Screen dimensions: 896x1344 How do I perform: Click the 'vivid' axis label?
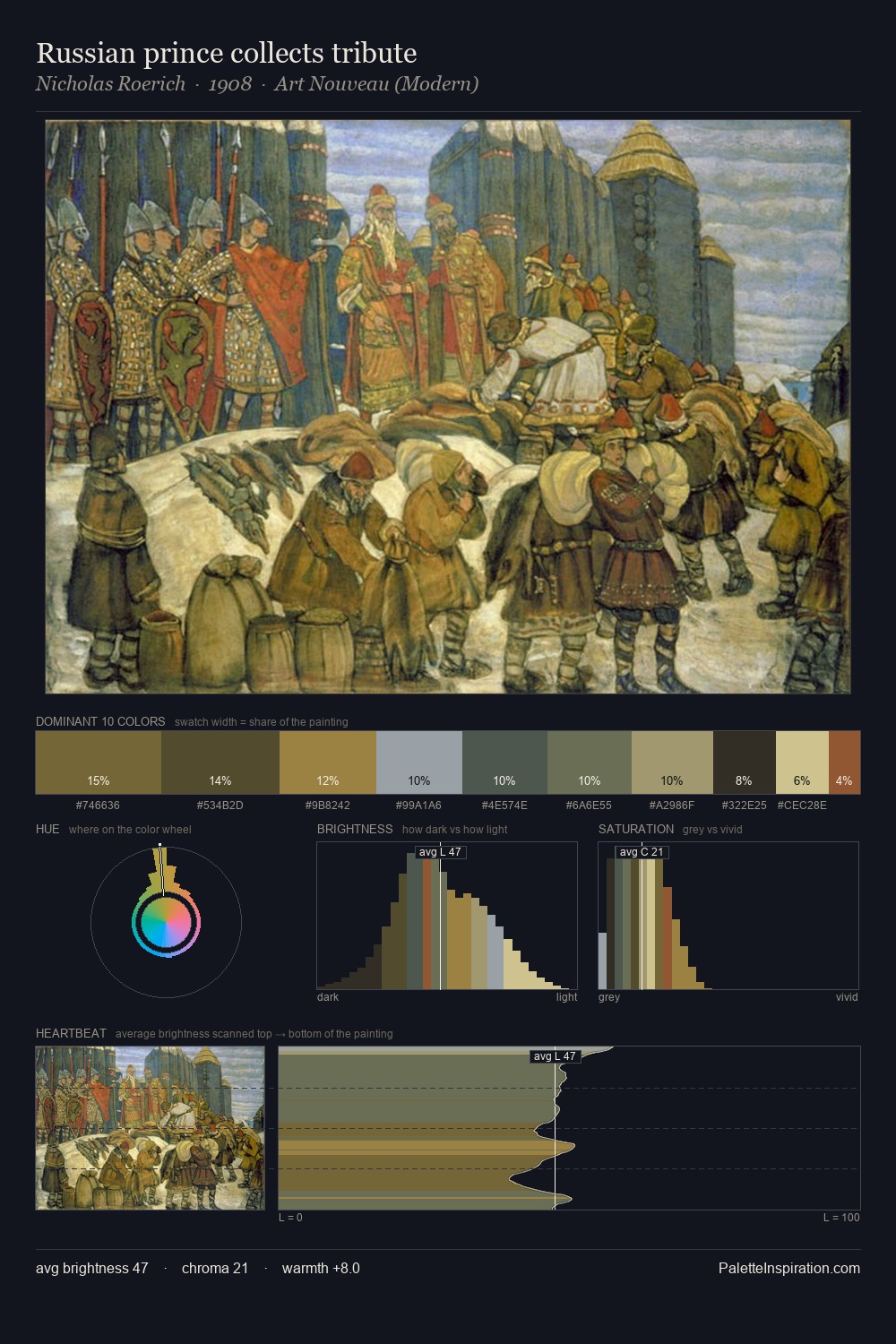[x=847, y=997]
